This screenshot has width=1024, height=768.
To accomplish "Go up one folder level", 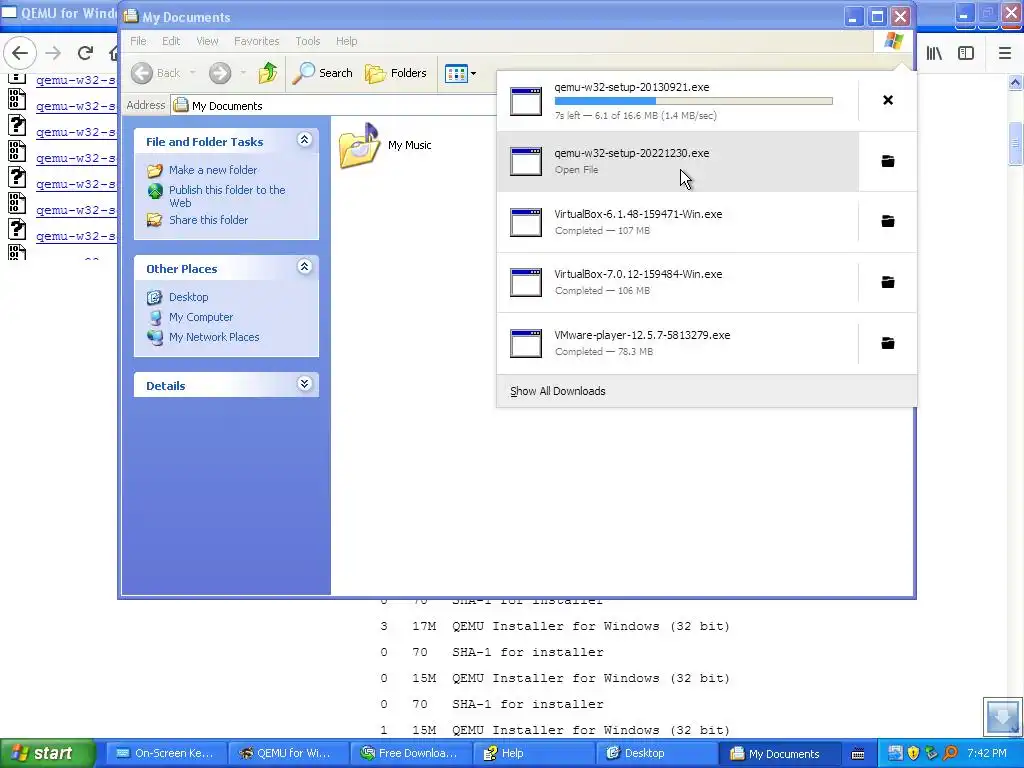I will pos(268,73).
